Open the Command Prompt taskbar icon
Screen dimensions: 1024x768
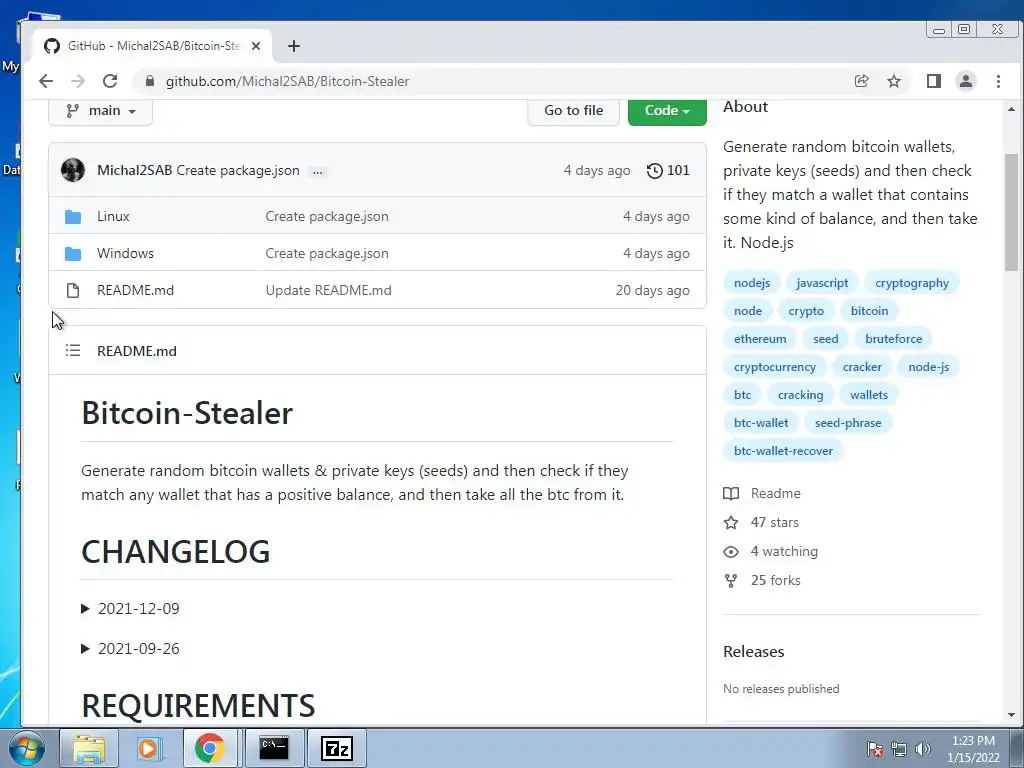coord(274,748)
